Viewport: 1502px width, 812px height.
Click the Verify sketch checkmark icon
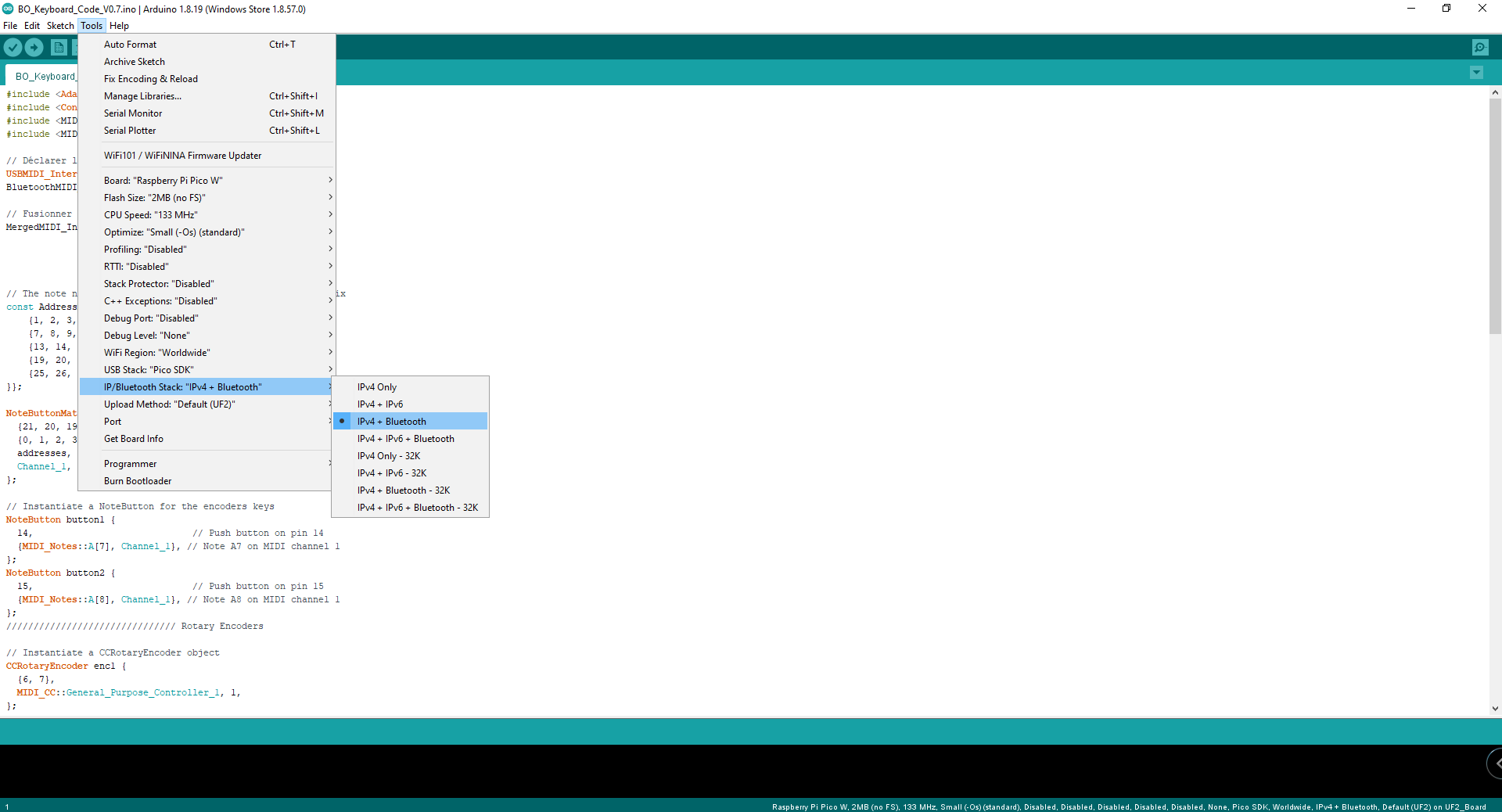click(13, 47)
